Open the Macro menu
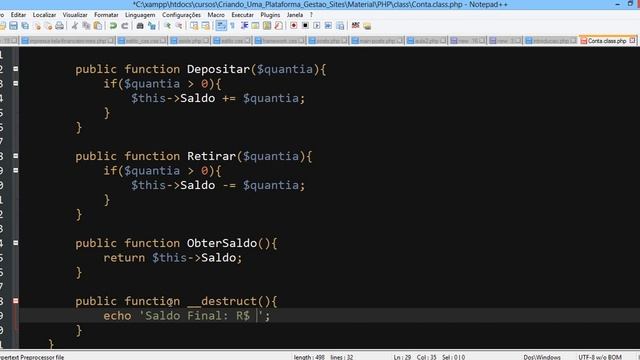The height and width of the screenshot is (360, 640). pyautogui.click(x=216, y=15)
